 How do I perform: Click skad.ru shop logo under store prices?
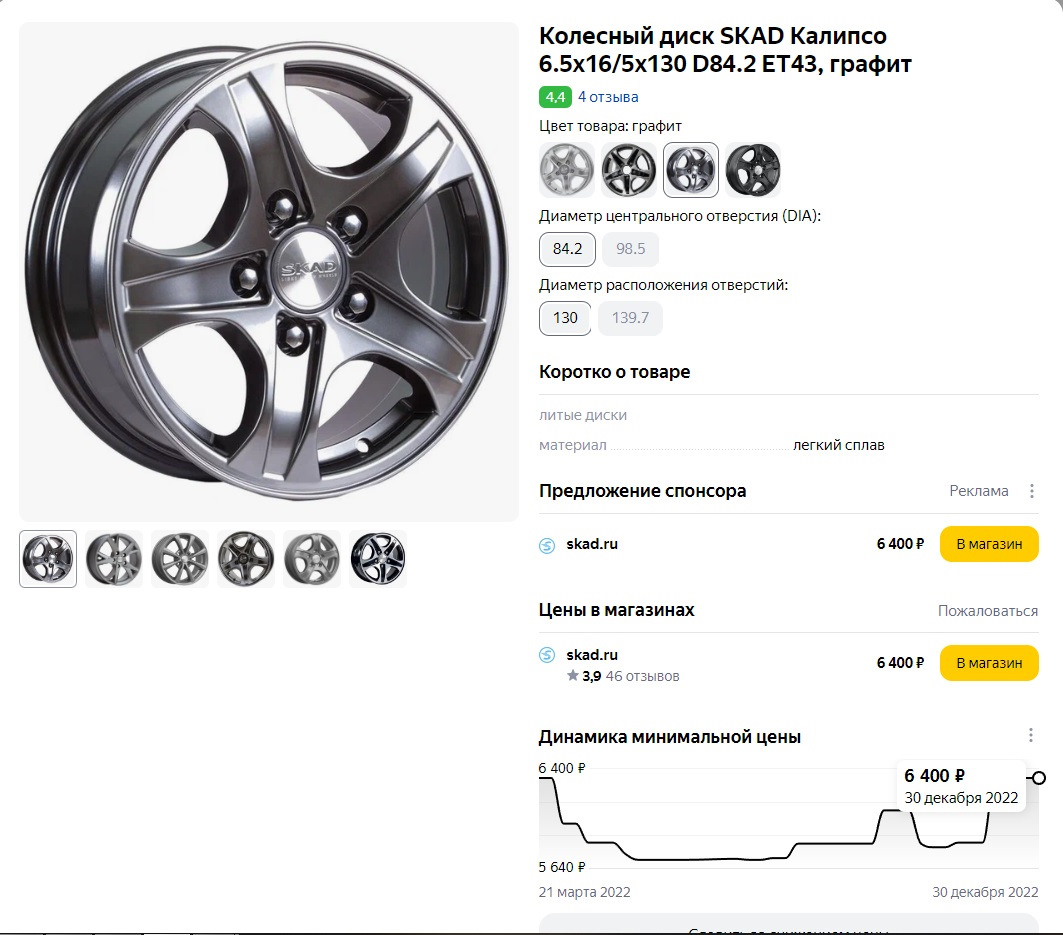[547, 656]
